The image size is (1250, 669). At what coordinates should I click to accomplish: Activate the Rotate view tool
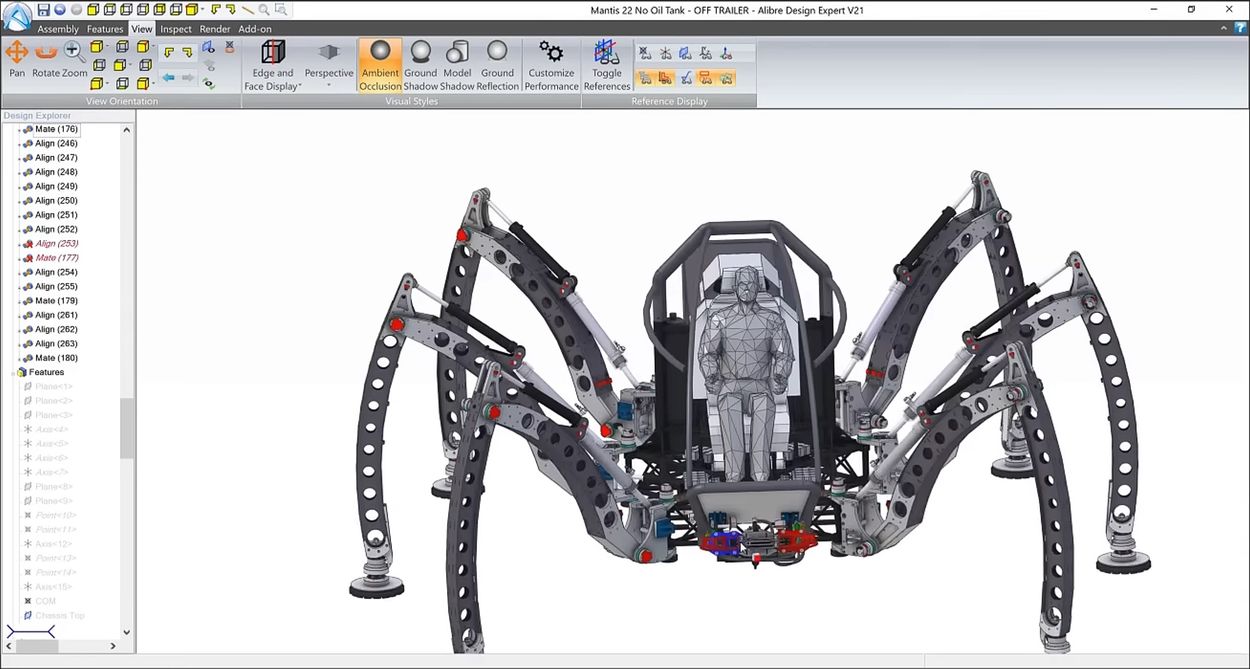pos(46,58)
